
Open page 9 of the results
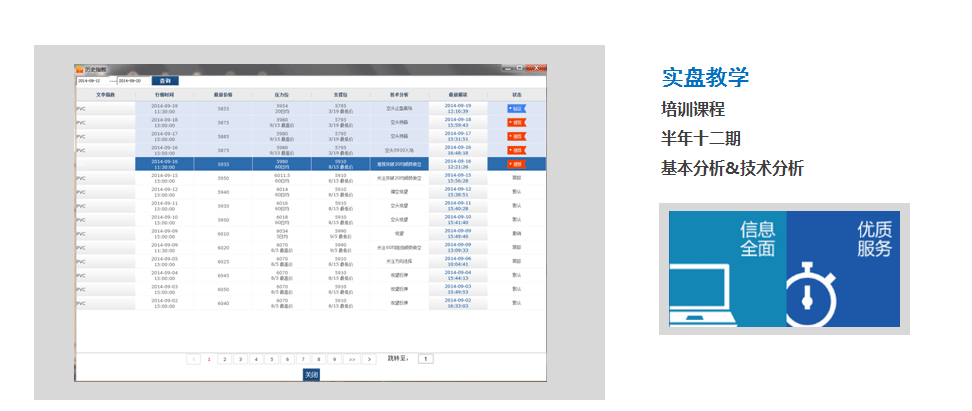coord(334,359)
